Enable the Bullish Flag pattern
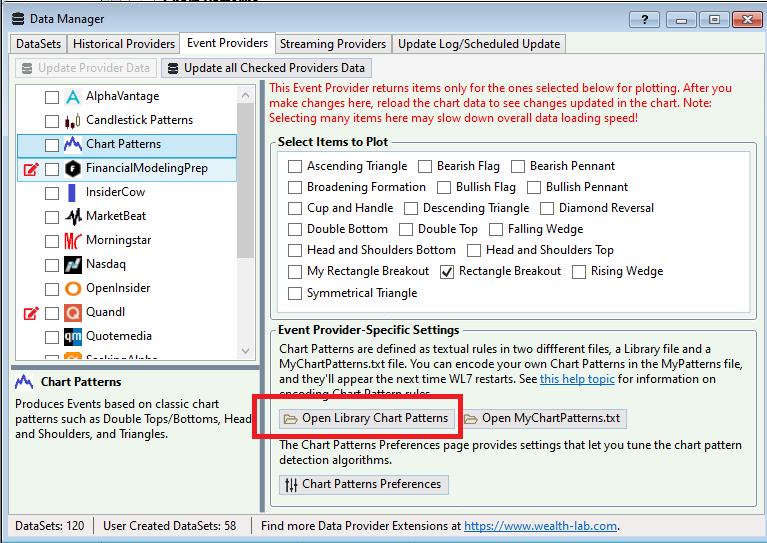This screenshot has width=767, height=543. coord(444,187)
